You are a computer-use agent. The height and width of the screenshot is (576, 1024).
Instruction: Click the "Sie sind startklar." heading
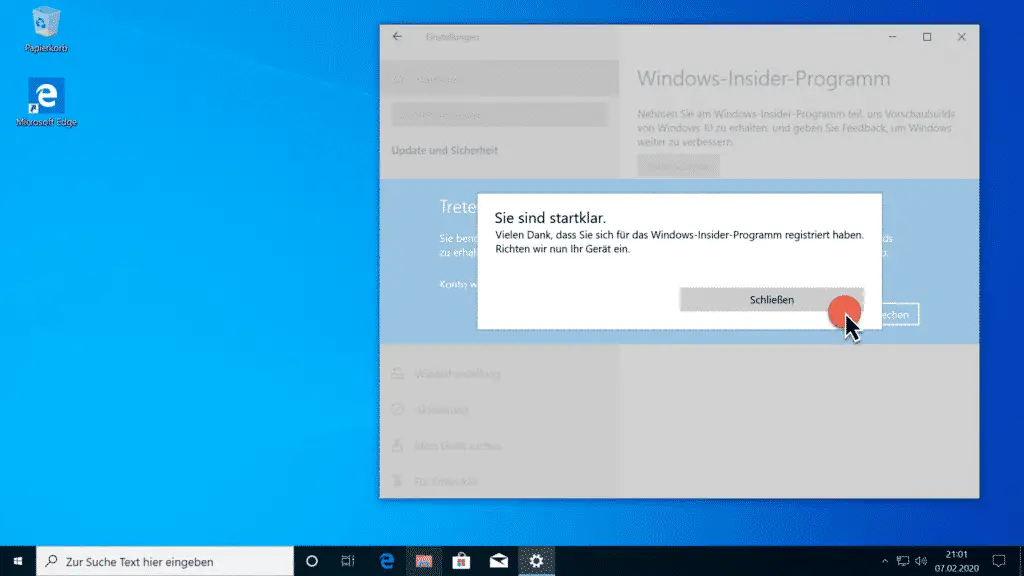pos(550,217)
